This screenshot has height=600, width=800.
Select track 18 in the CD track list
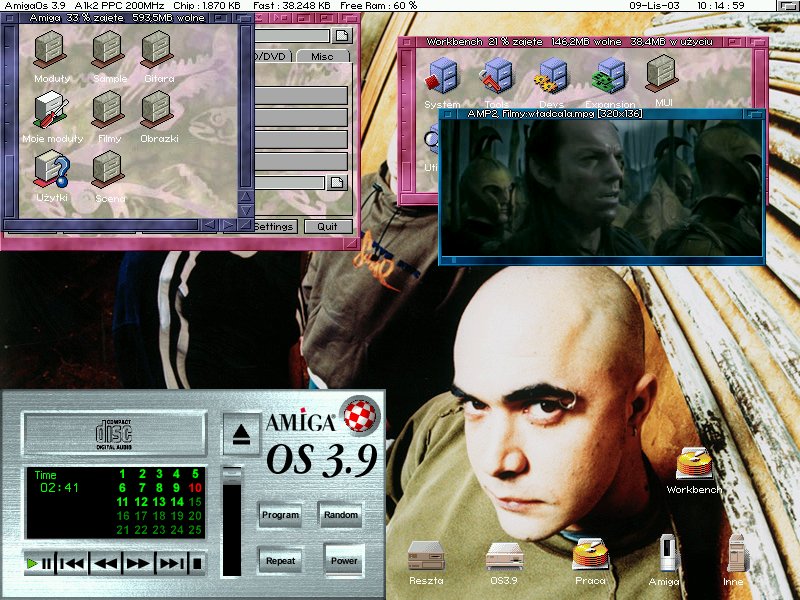pyautogui.click(x=159, y=516)
